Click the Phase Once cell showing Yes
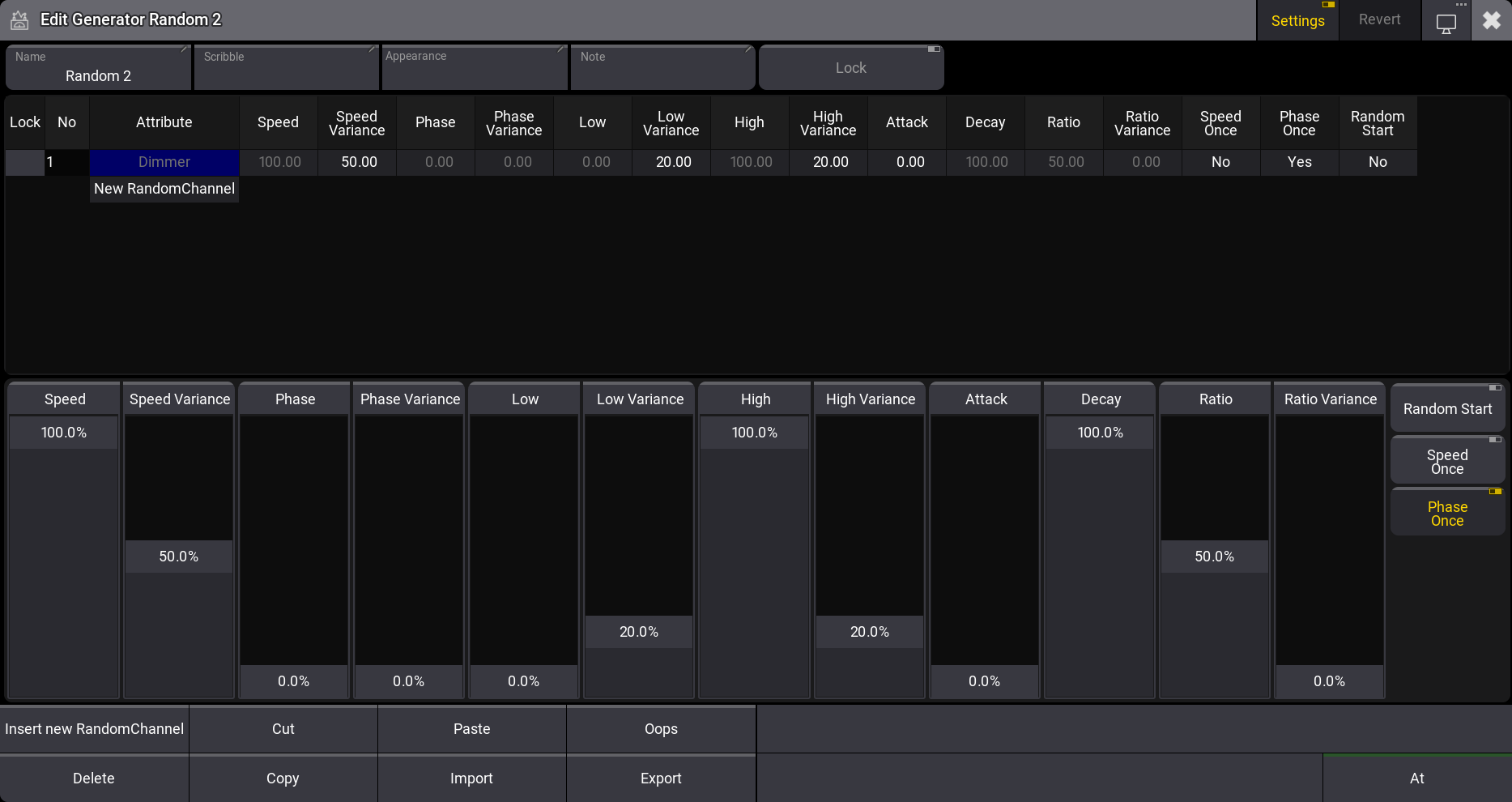This screenshot has width=1512, height=802. tap(1299, 162)
